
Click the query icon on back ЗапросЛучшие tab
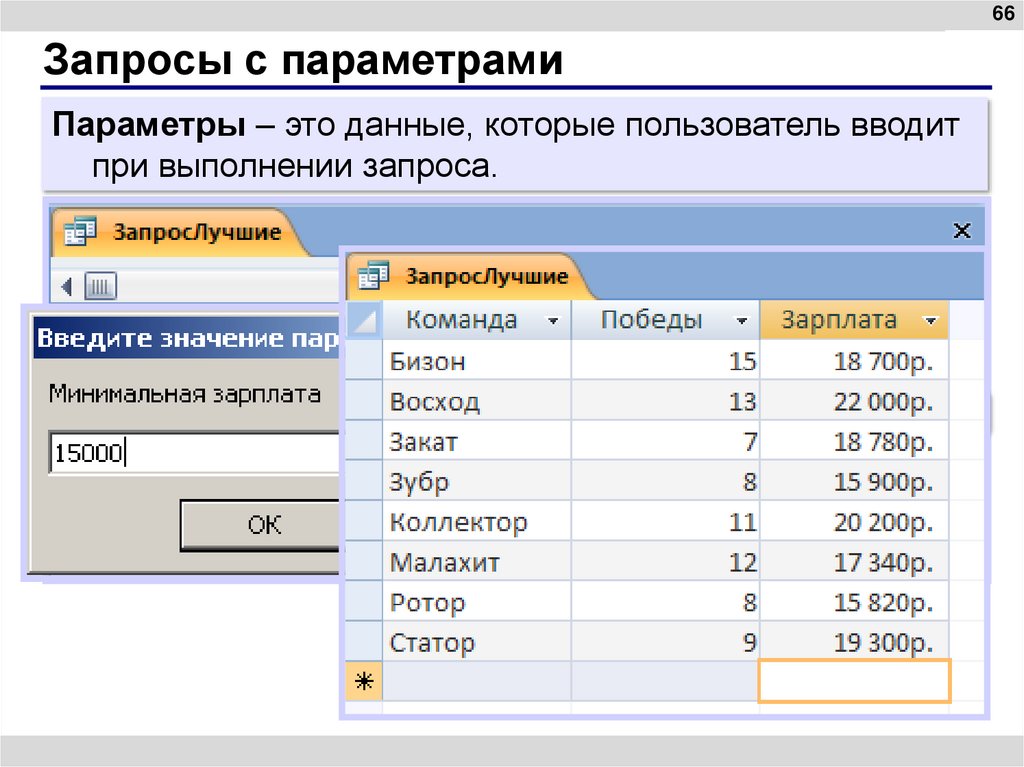click(80, 231)
